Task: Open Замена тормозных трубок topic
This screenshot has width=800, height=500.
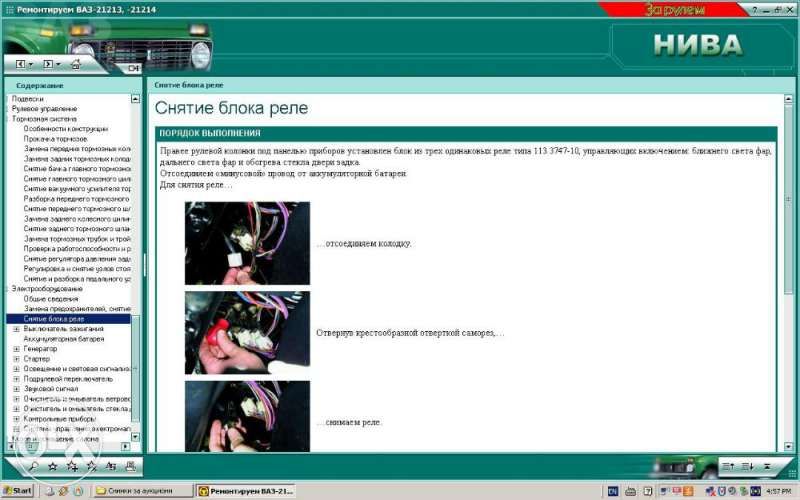Action: (77, 239)
